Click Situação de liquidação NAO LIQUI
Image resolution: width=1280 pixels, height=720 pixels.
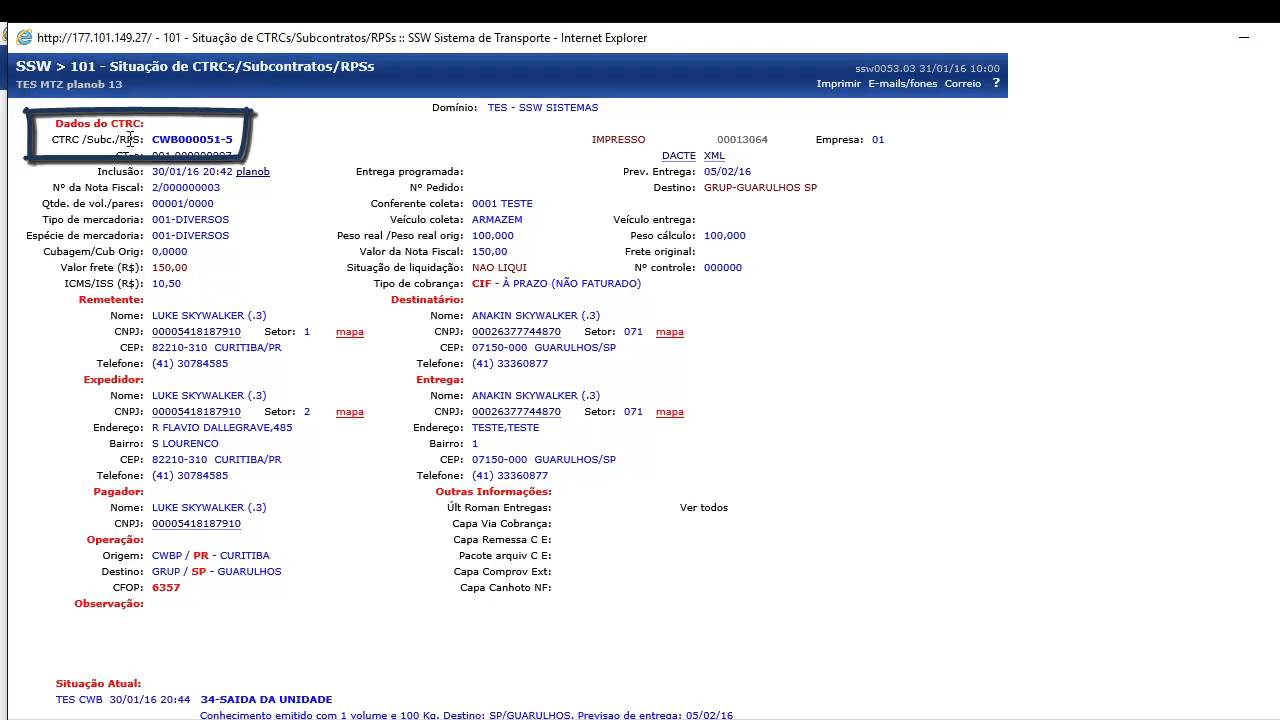499,268
